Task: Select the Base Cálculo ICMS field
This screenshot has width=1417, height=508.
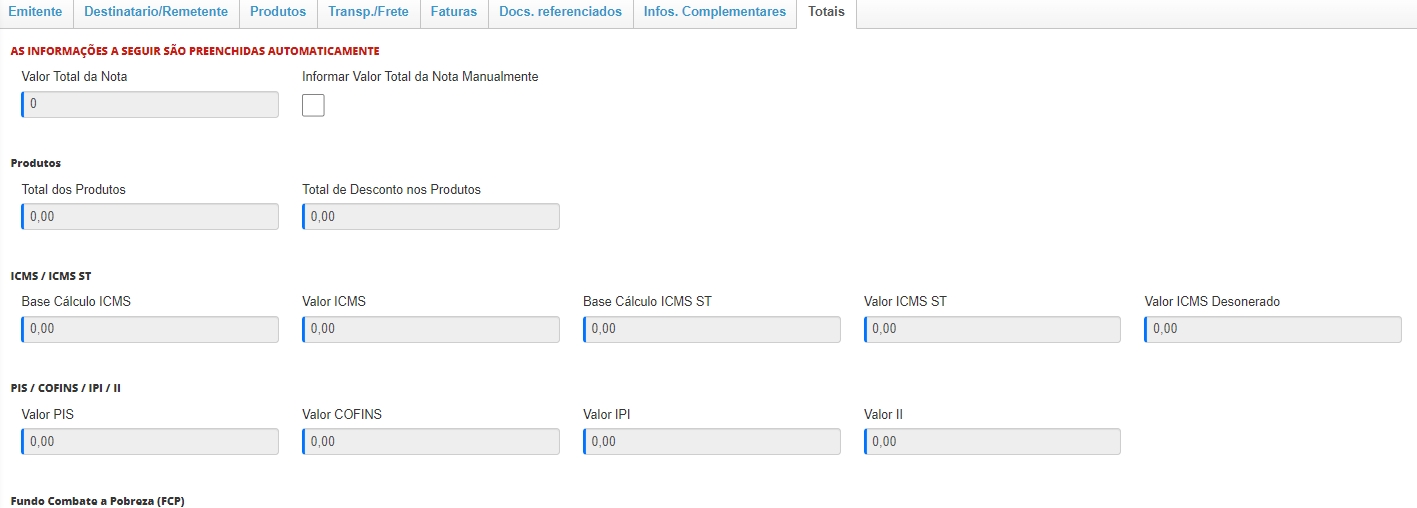Action: pos(150,329)
